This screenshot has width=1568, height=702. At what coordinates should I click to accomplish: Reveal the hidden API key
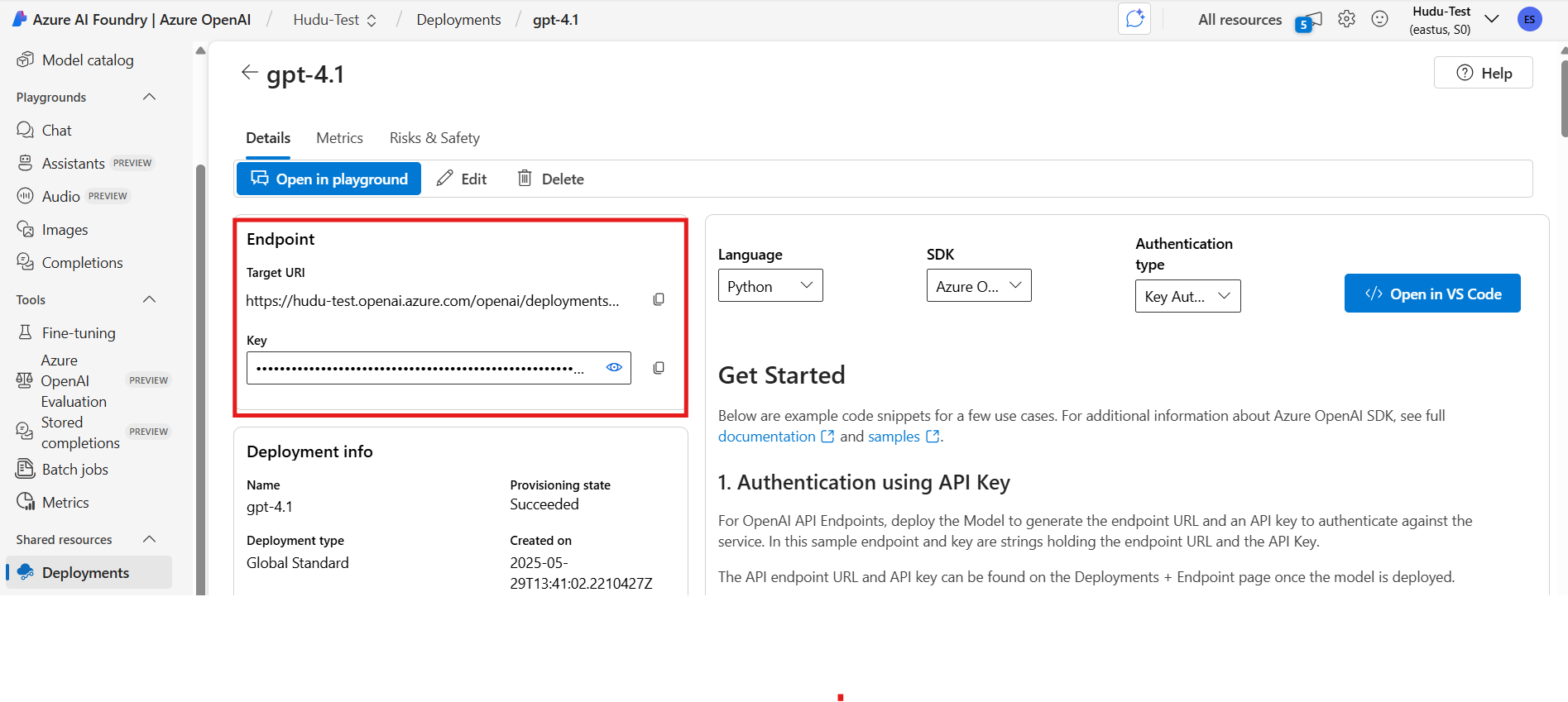(614, 367)
